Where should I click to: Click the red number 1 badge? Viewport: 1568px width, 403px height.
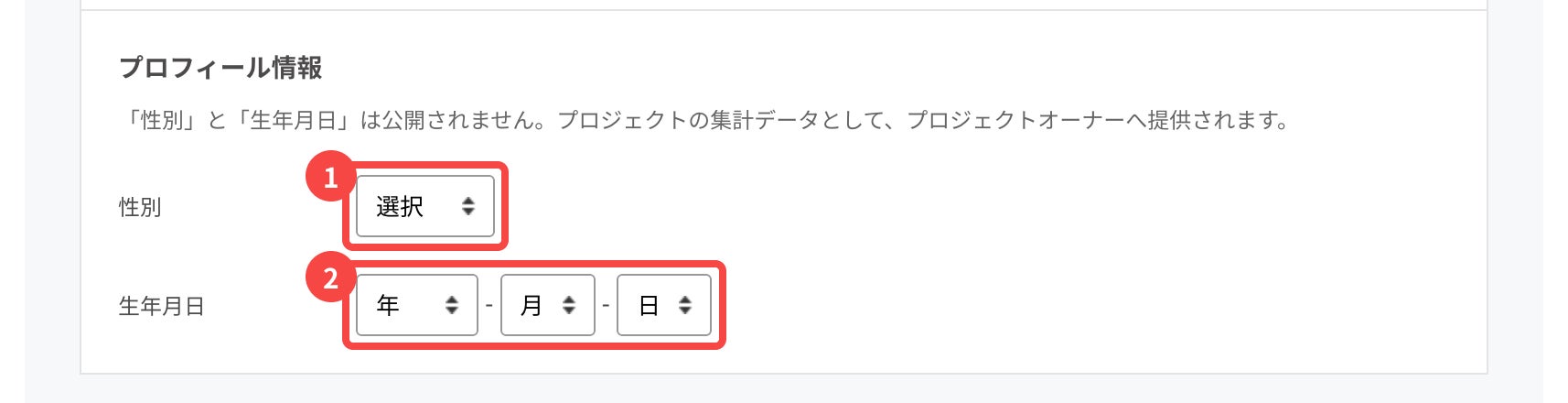click(x=330, y=177)
